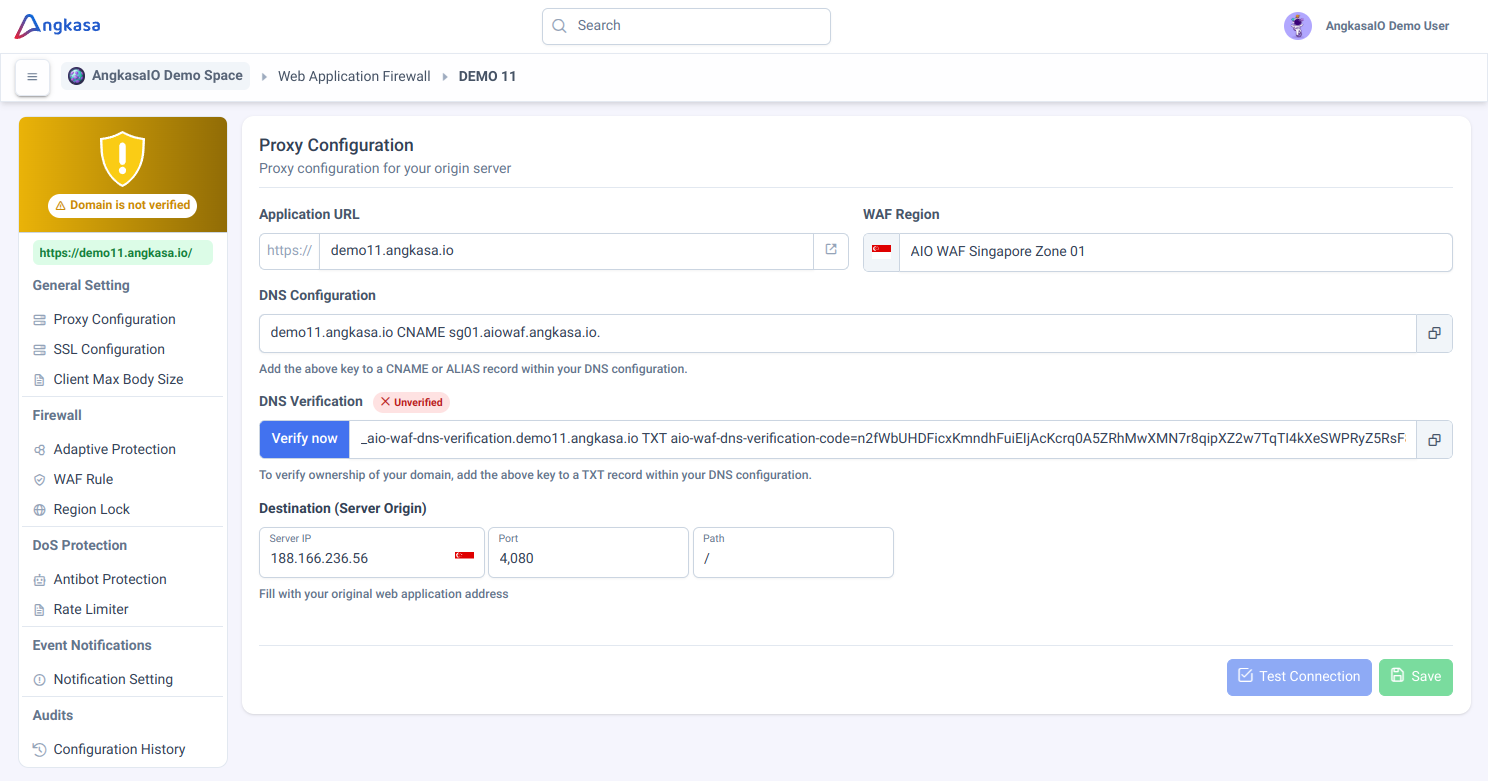Image resolution: width=1488 pixels, height=781 pixels.
Task: Click the Singapore flag in WAF Region
Action: pos(881,251)
